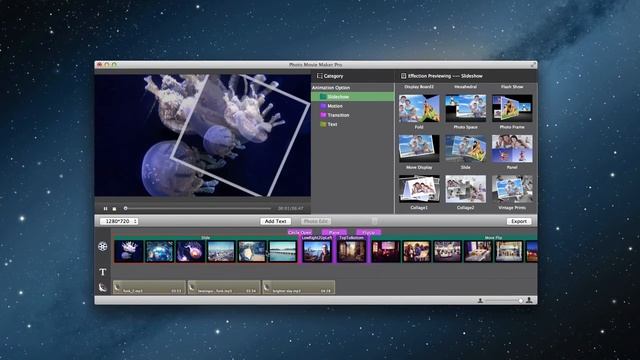640x360 pixels.
Task: Click the green Slide group bar above timeline
Action: [205, 238]
